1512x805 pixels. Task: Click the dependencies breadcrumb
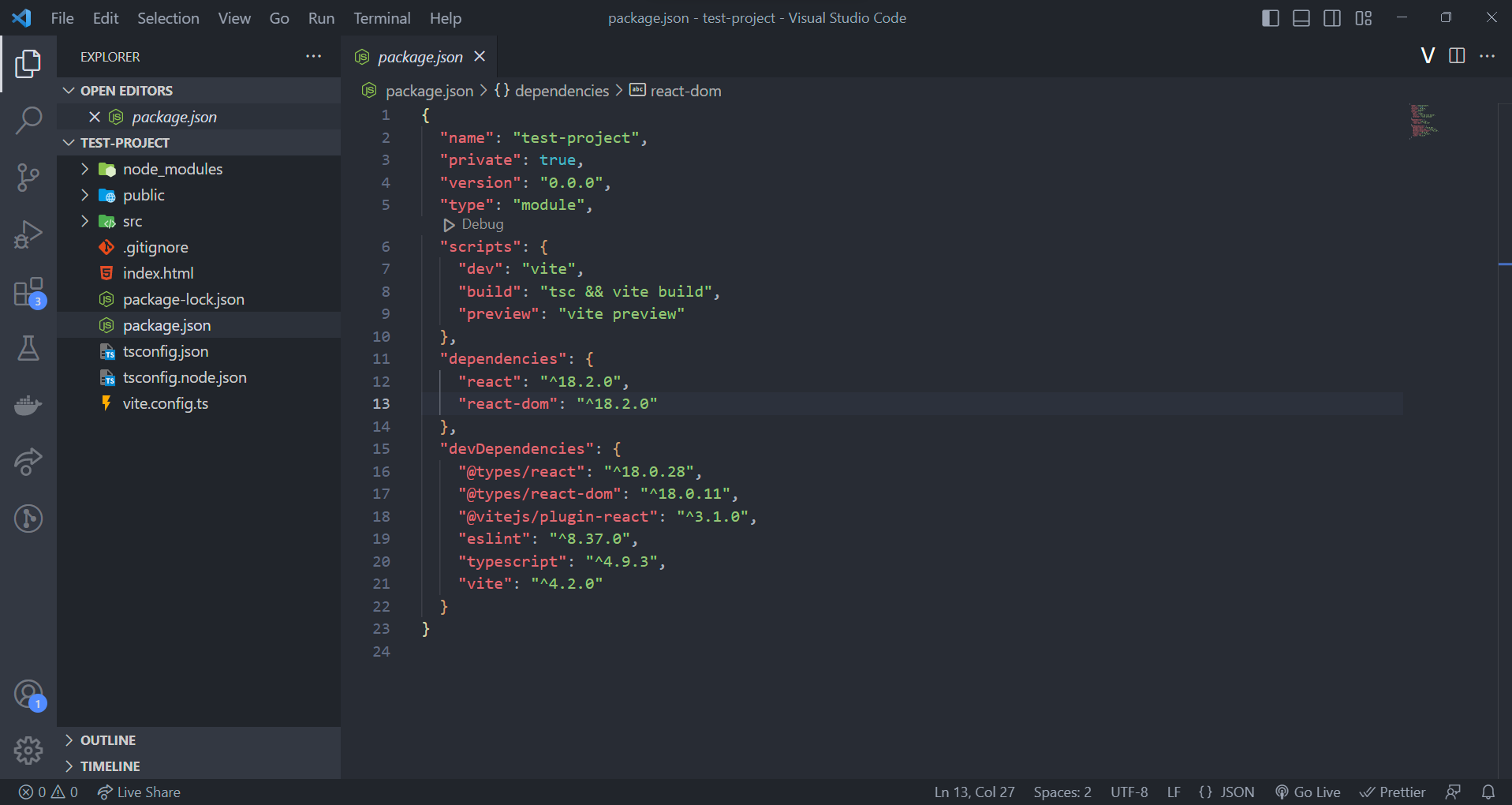[552, 91]
